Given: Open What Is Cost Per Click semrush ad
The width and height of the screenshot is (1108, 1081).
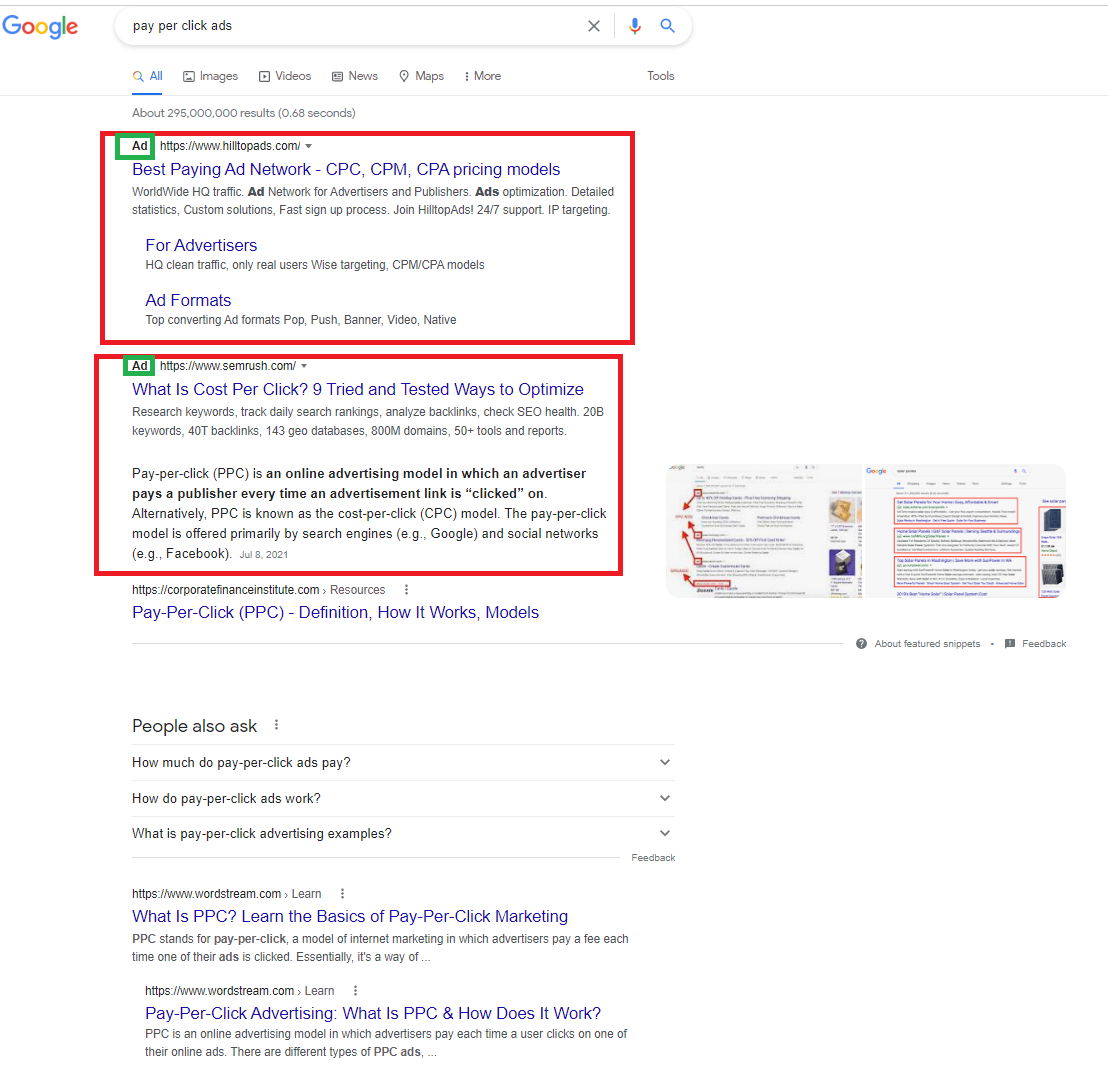Looking at the screenshot, I should click(358, 389).
